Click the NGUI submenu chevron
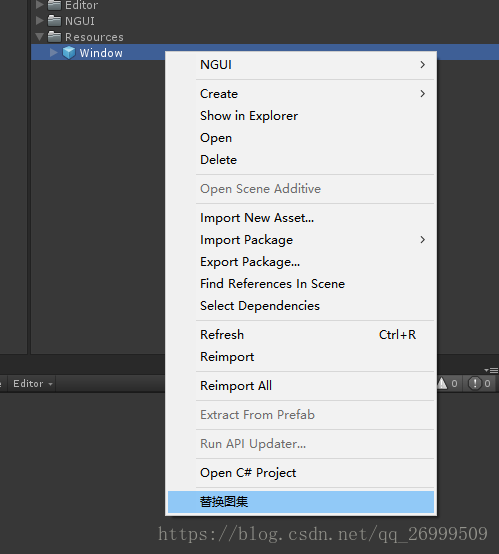 point(423,65)
